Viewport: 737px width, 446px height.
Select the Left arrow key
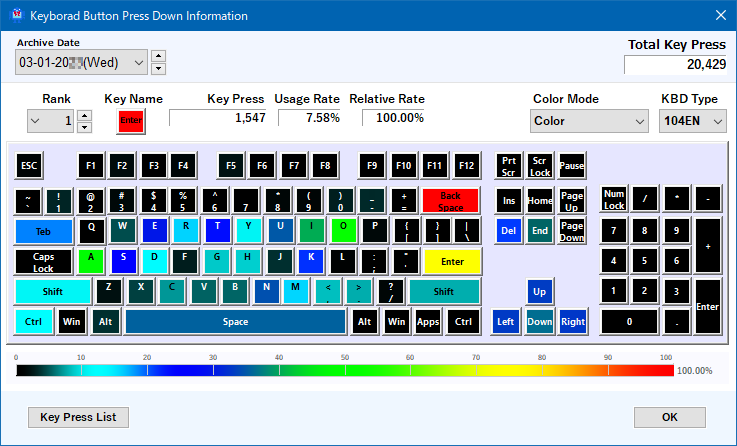(506, 322)
